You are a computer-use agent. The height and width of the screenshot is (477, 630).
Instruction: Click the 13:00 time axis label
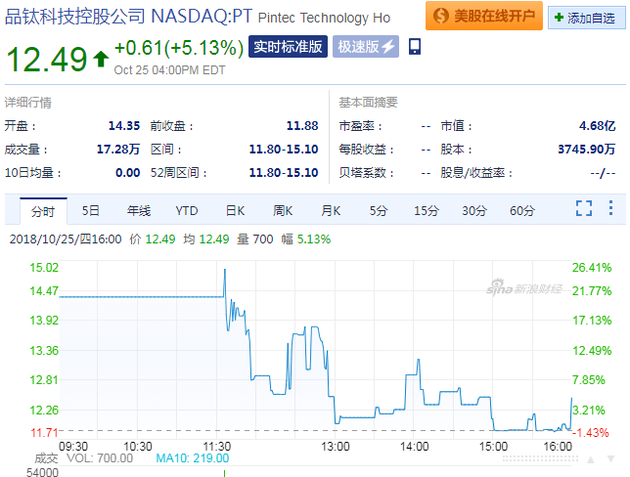335,446
